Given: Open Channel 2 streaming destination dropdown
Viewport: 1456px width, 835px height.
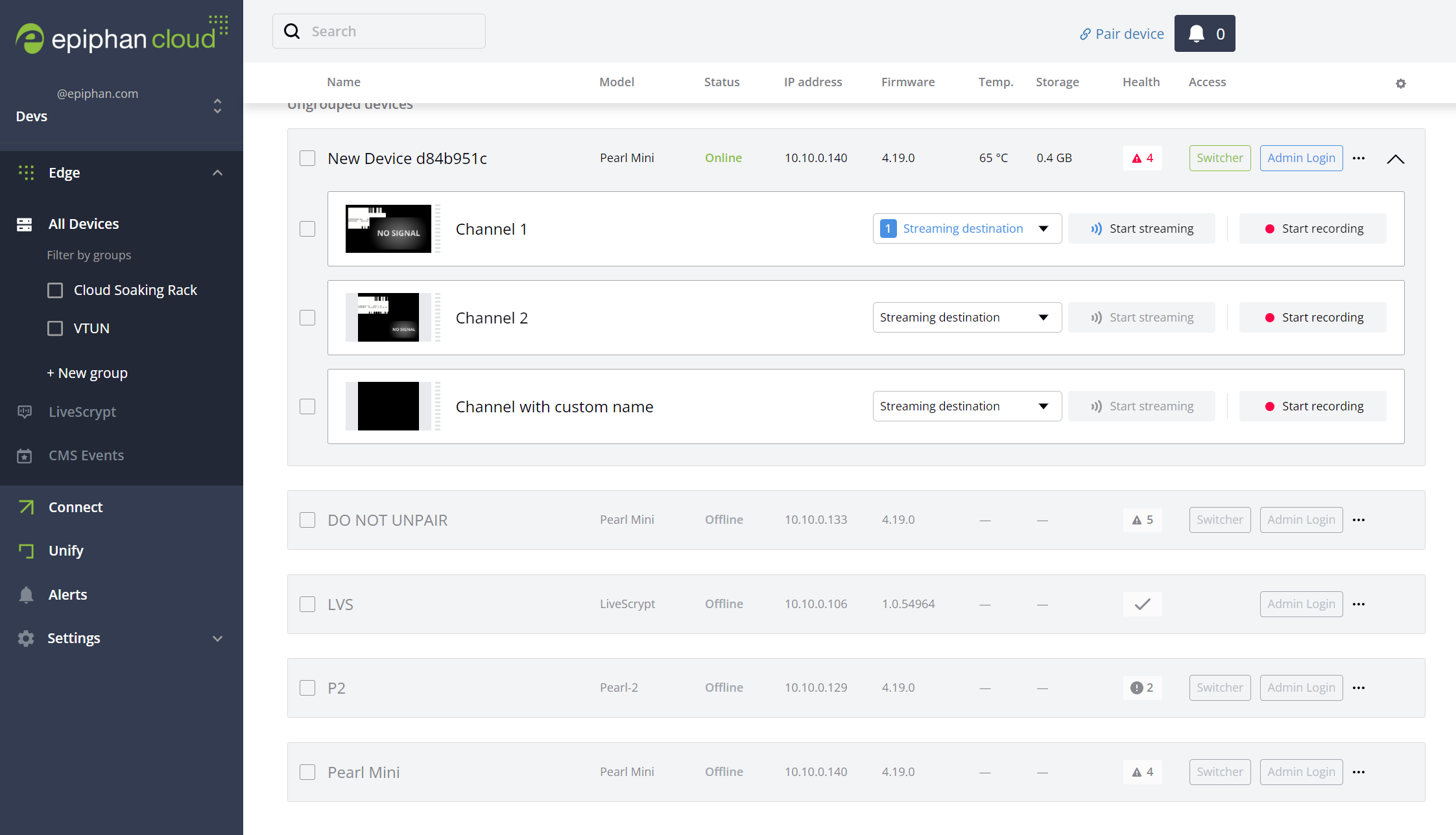Looking at the screenshot, I should [966, 318].
